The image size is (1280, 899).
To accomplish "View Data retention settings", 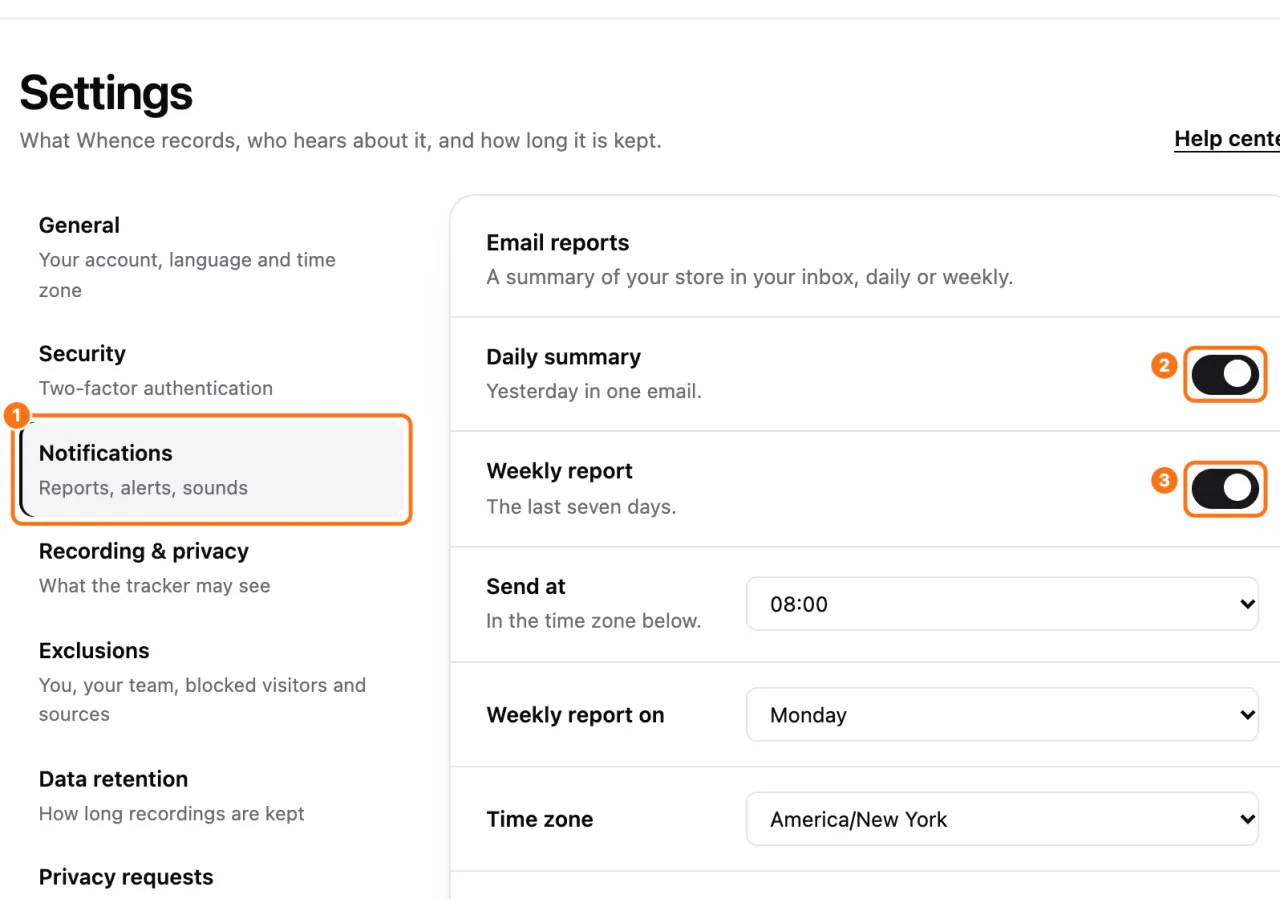I will coord(212,796).
